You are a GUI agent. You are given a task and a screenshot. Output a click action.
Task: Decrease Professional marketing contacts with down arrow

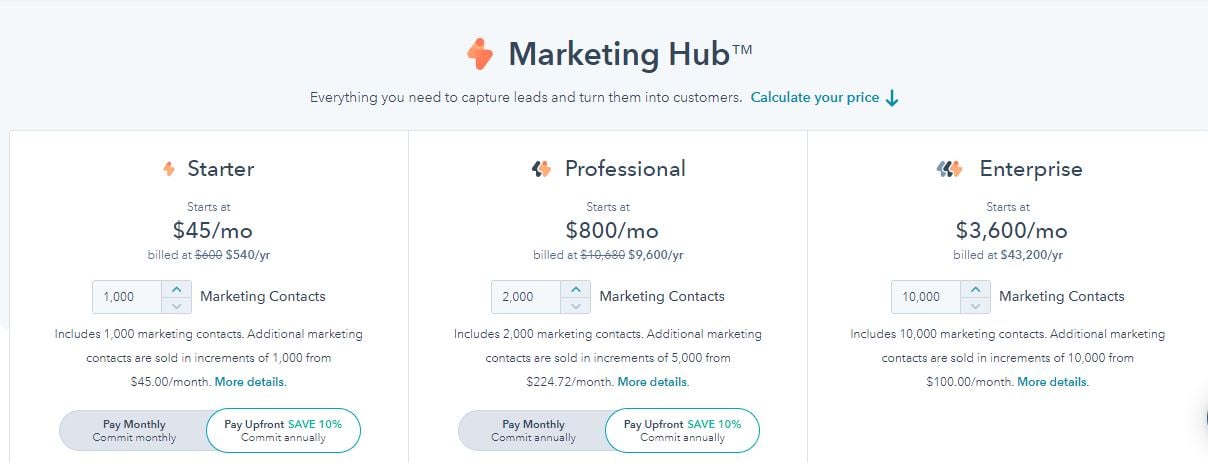point(575,305)
